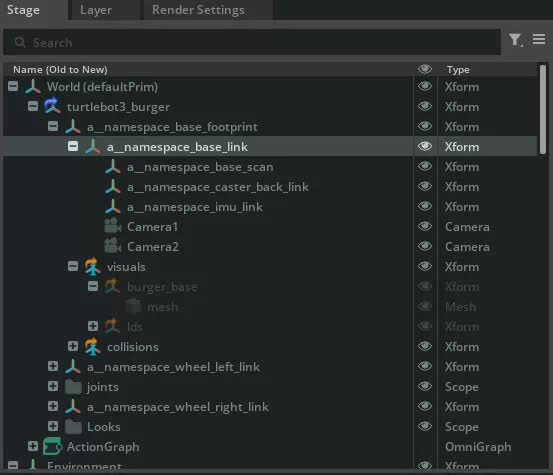Click the Looks scope folder icon

point(73,427)
